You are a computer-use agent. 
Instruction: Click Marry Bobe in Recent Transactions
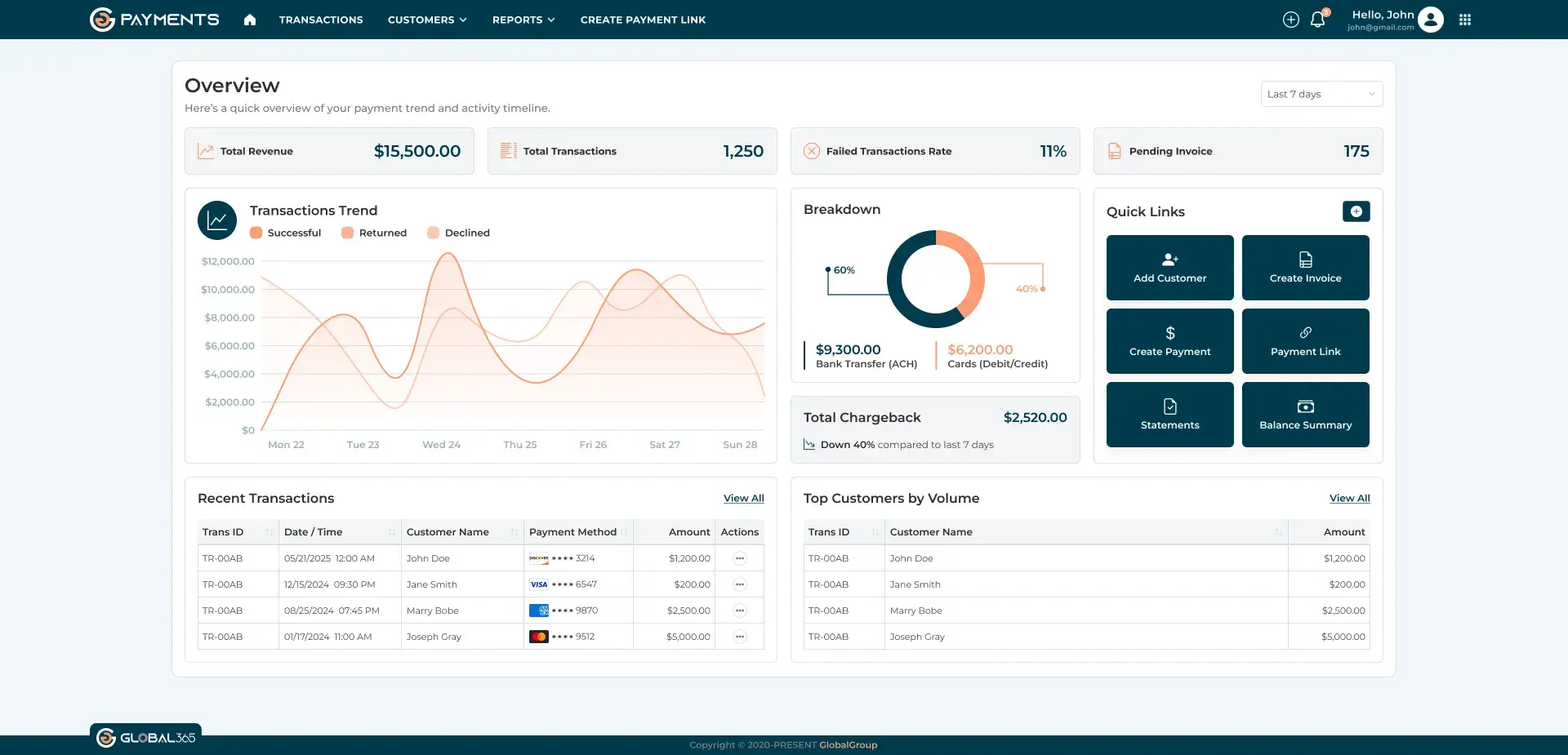point(432,611)
